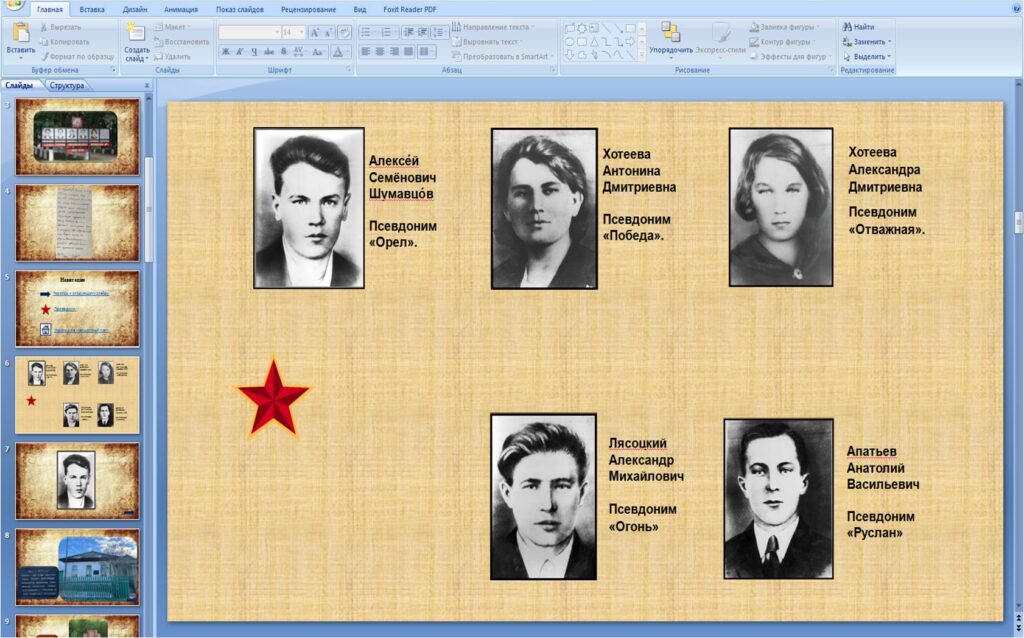Click the Create slide (Создать слайд) icon
The width and height of the screenshot is (1024, 638).
(136, 34)
